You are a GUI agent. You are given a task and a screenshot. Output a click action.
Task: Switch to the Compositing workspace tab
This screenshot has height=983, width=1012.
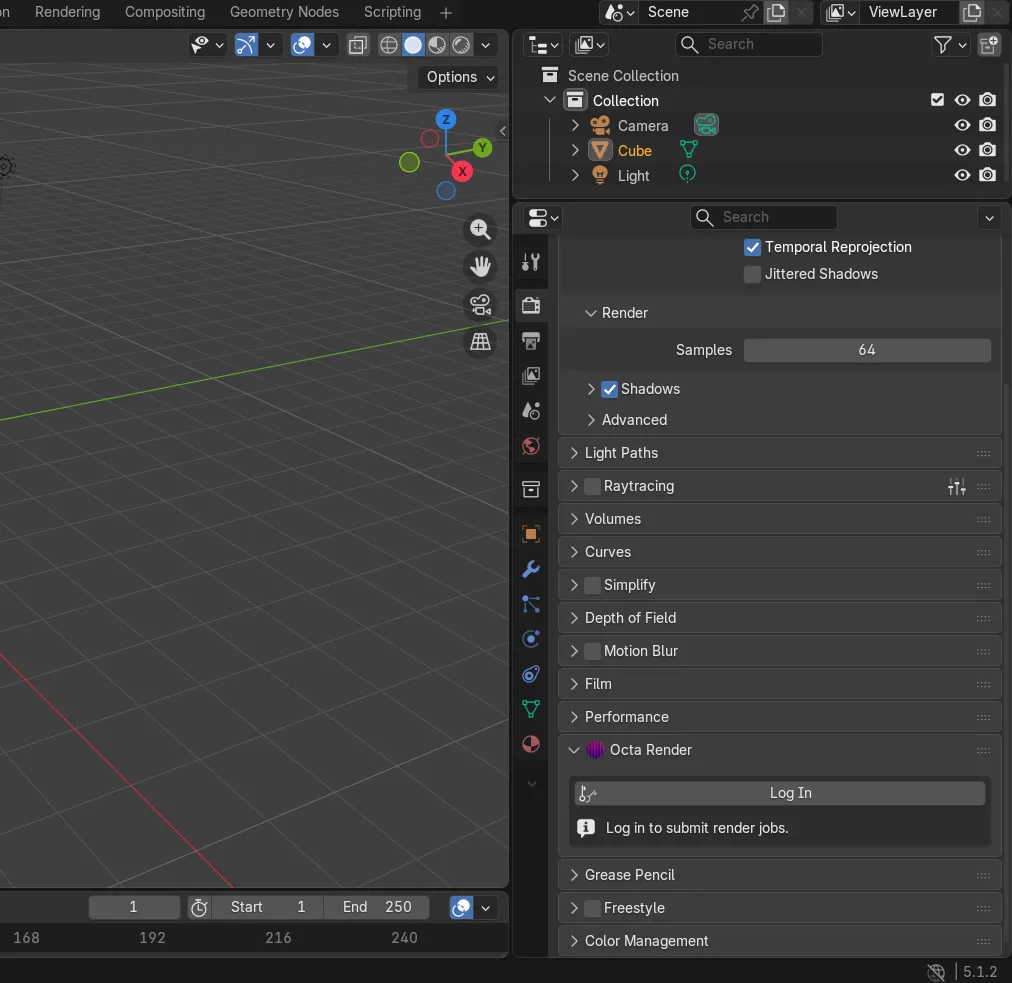165,12
